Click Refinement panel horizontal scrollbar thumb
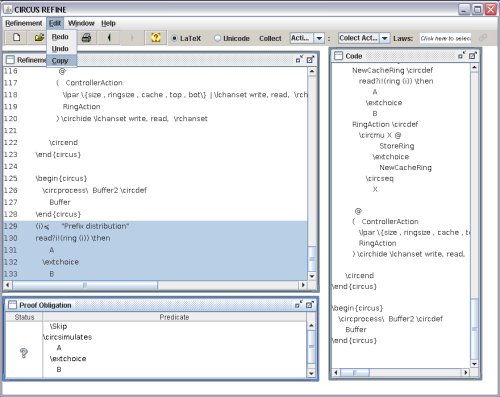The width and height of the screenshot is (500, 397). click(85, 285)
